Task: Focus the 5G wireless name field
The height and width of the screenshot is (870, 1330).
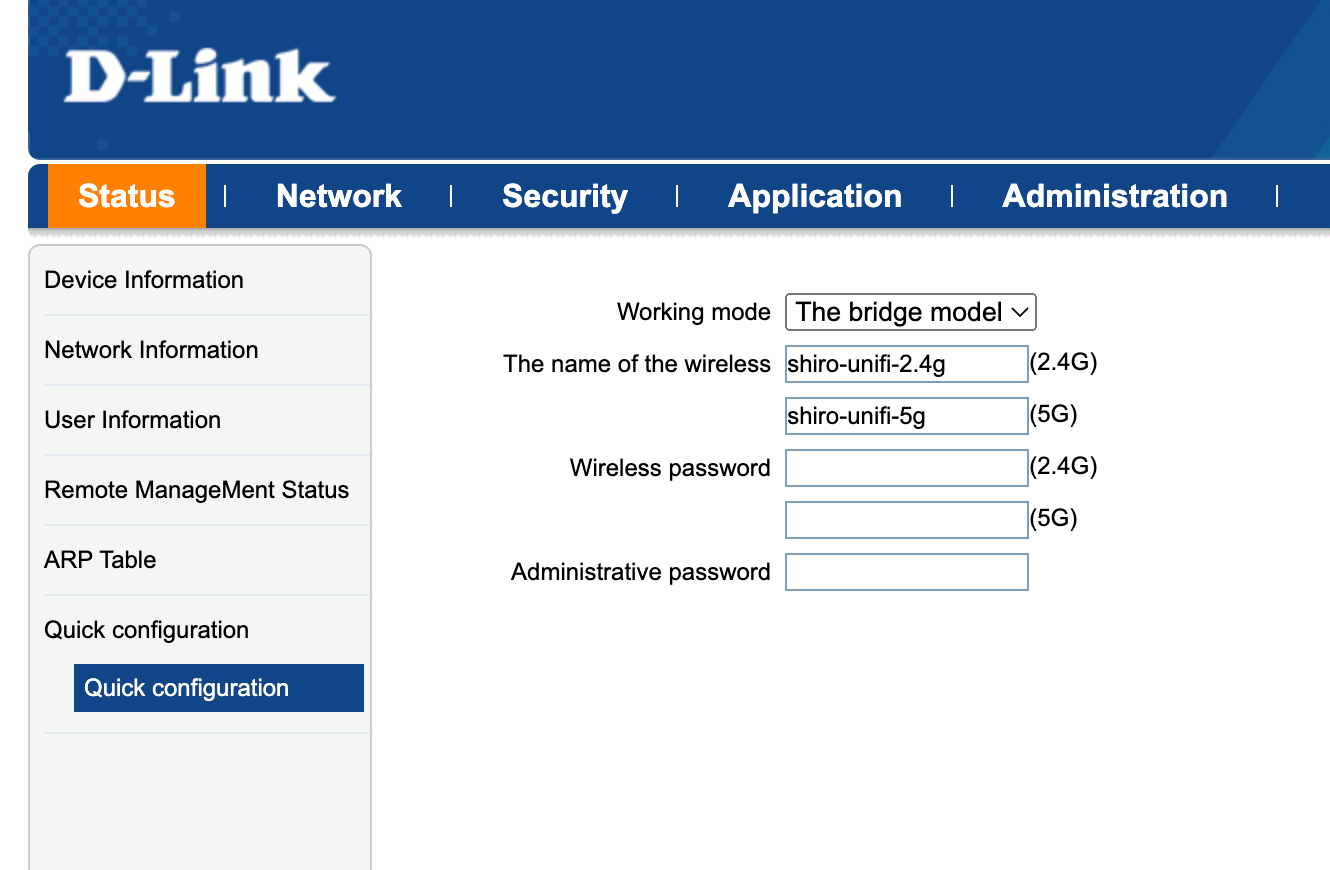Action: [907, 416]
